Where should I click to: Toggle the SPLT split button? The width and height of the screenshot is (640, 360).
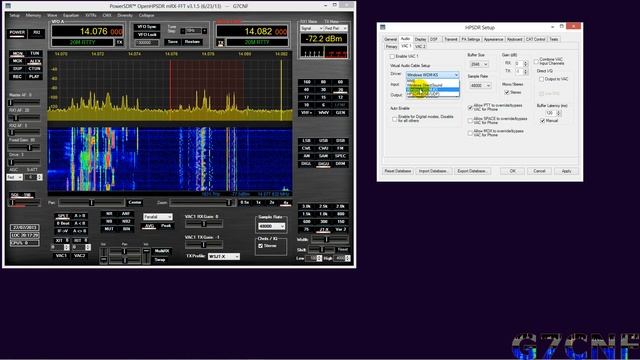coord(62,216)
